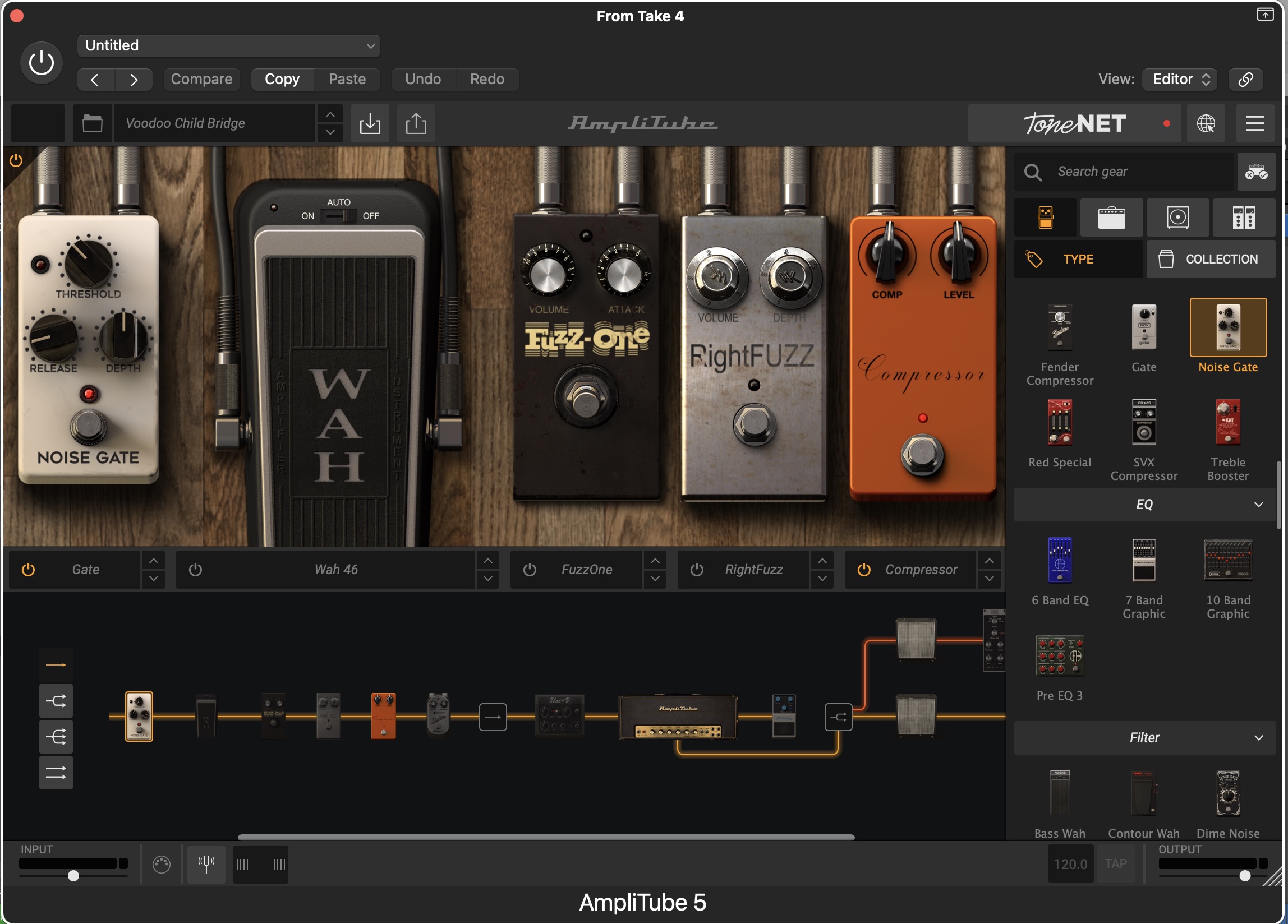Toggle power for the Wah 46 slot
This screenshot has height=924, width=1288.
(195, 569)
